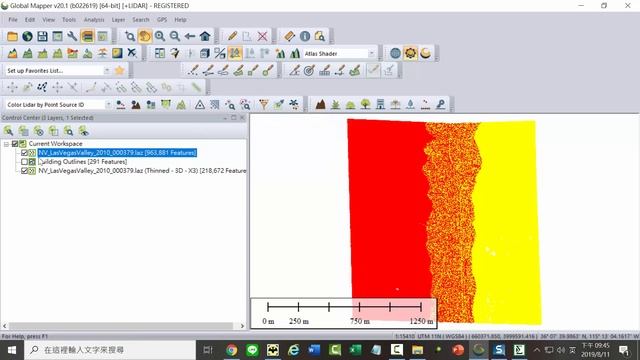Select the Current Workspace label
The height and width of the screenshot is (360, 640).
pyautogui.click(x=56, y=144)
